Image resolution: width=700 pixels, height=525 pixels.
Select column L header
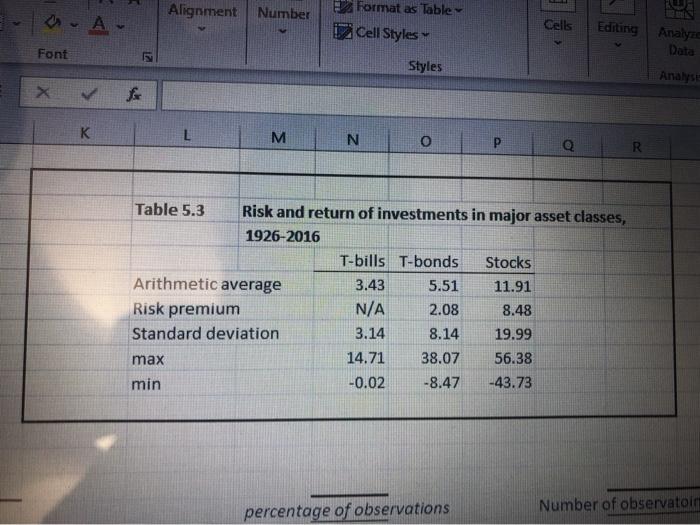(187, 135)
